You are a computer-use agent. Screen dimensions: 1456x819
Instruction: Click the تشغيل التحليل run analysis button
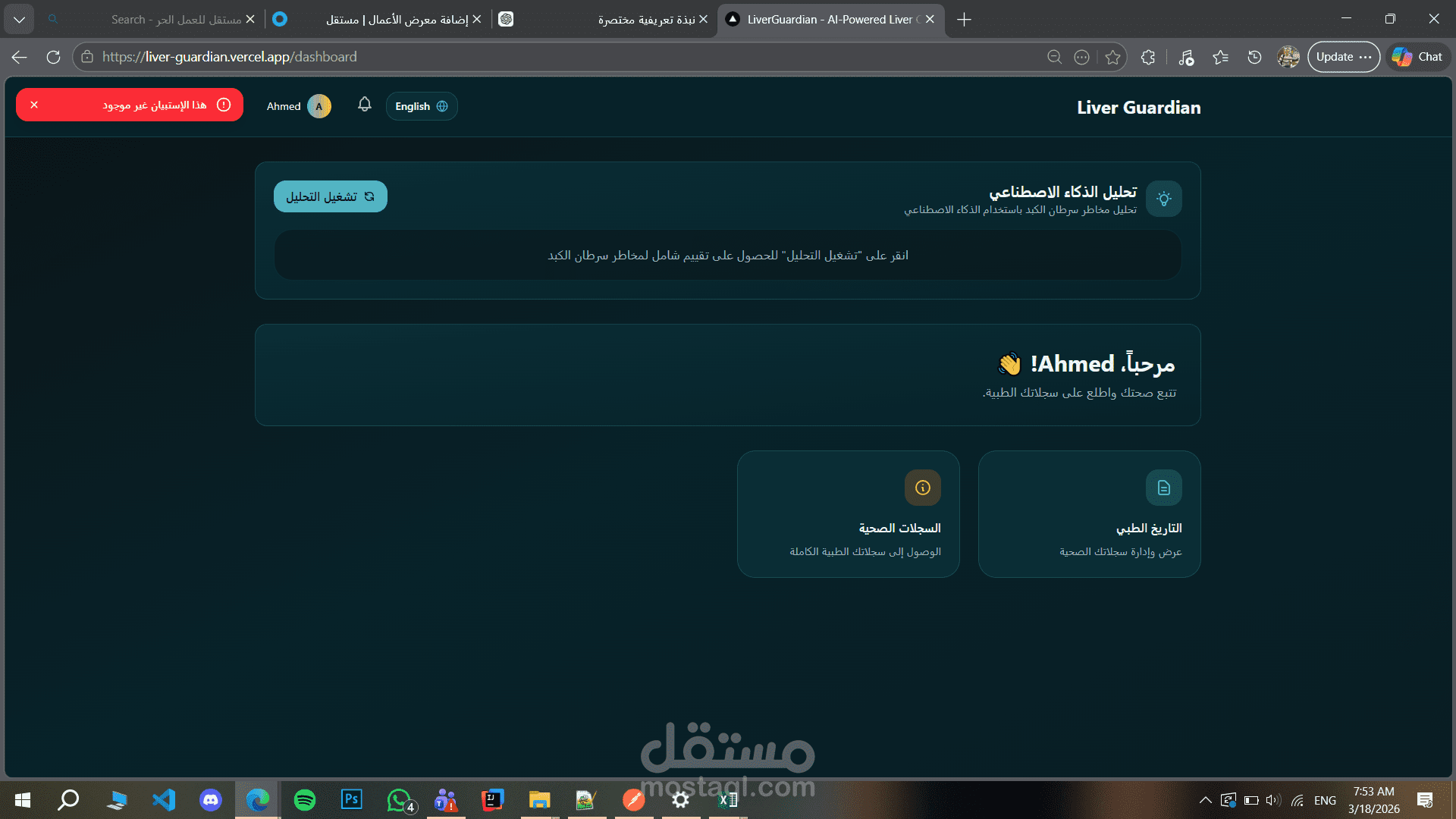(331, 196)
